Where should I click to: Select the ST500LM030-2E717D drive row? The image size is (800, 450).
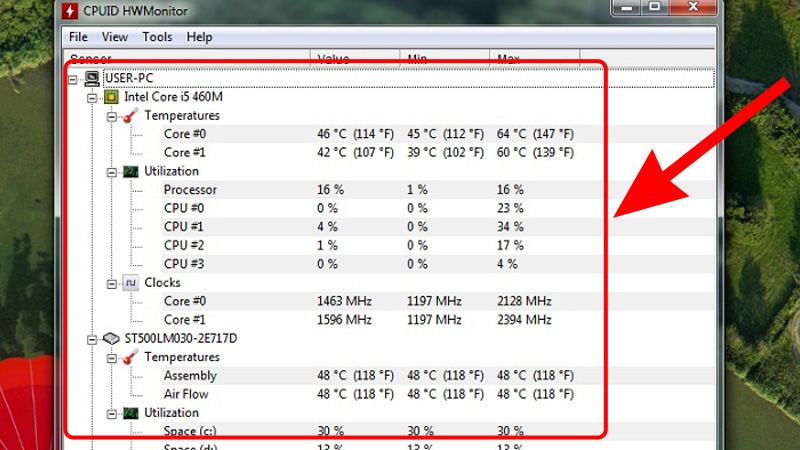coord(181,338)
